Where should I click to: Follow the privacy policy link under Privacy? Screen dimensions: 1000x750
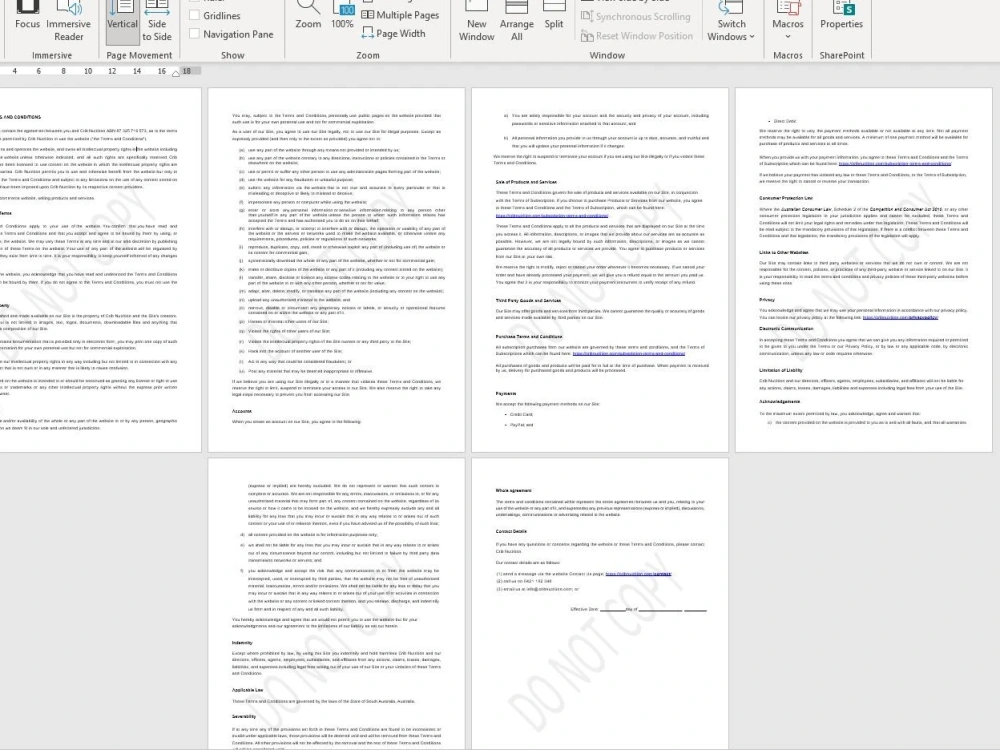click(x=900, y=317)
